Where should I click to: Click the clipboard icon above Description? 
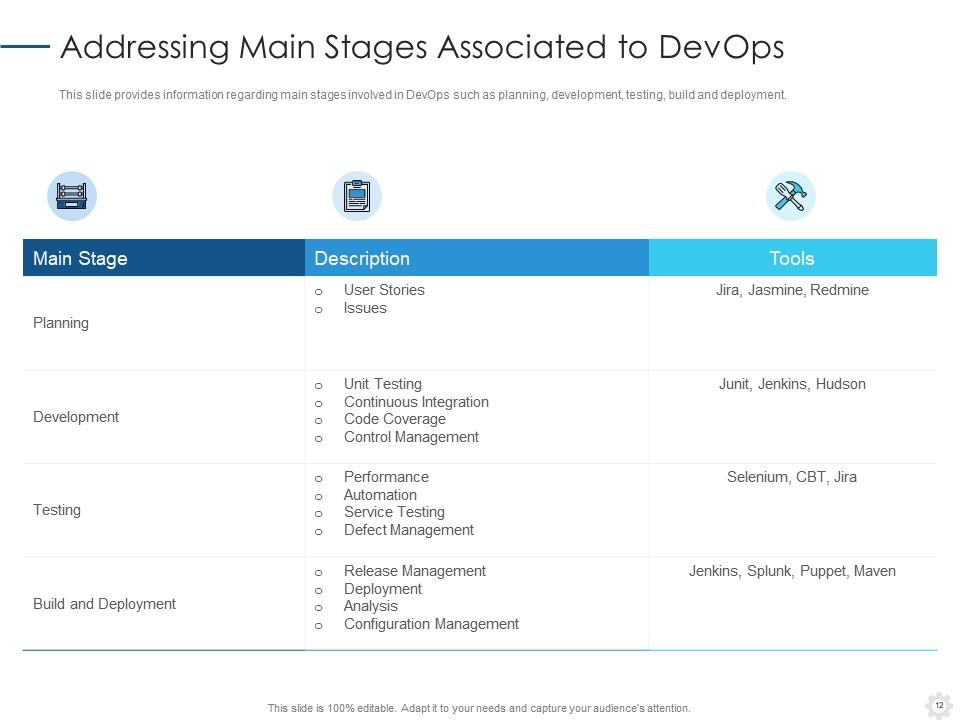click(357, 196)
